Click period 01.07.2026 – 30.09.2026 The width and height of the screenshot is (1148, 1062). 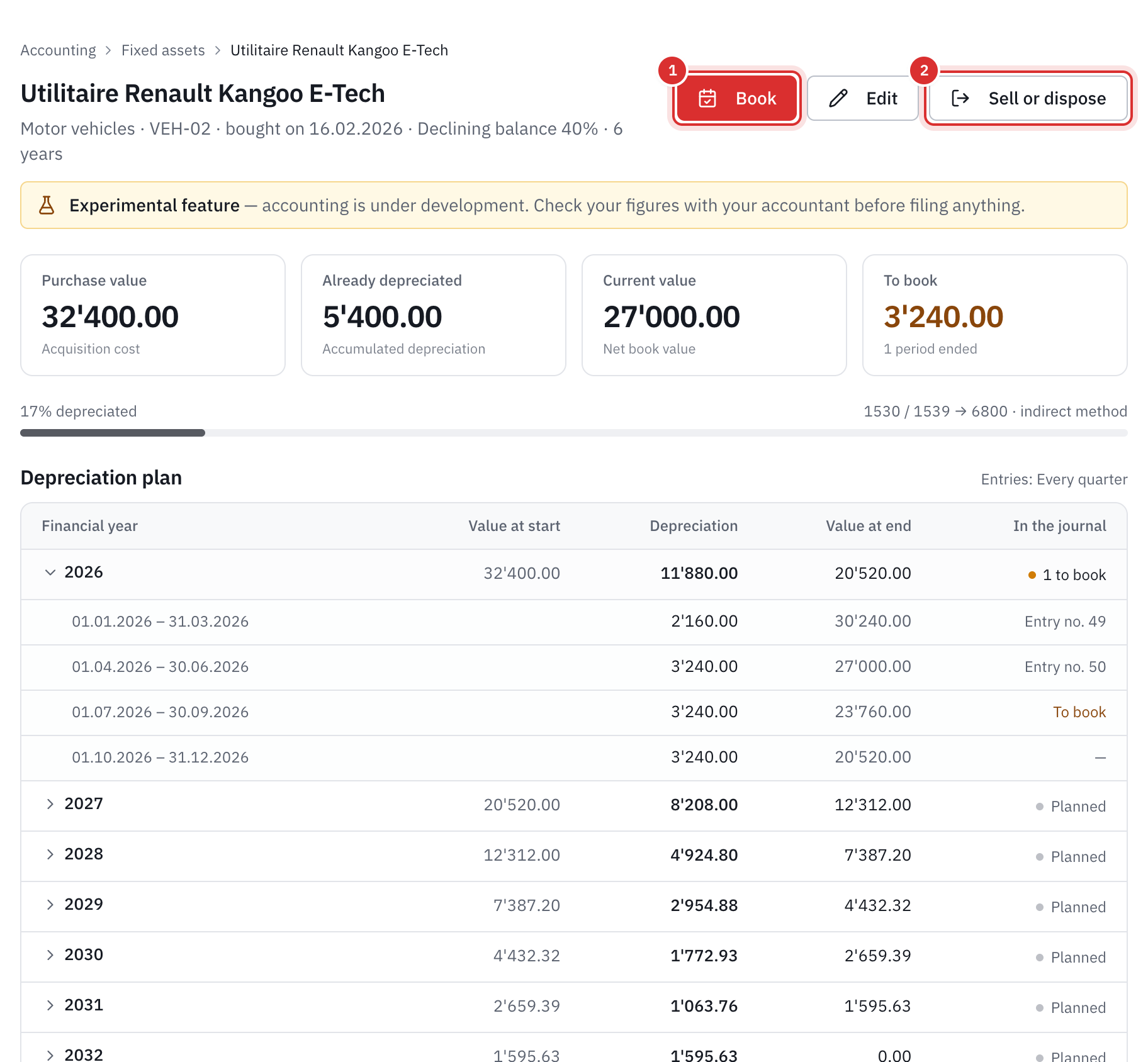[160, 712]
